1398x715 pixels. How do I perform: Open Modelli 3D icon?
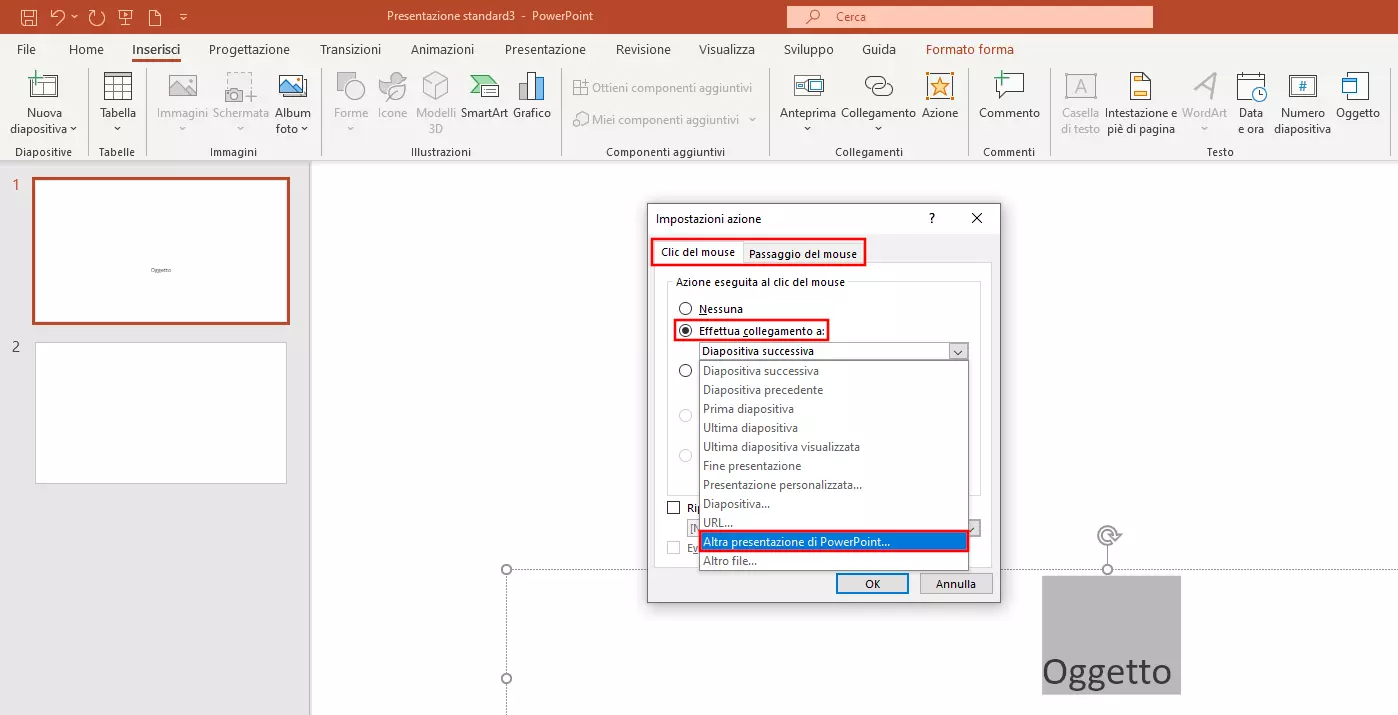(x=436, y=87)
